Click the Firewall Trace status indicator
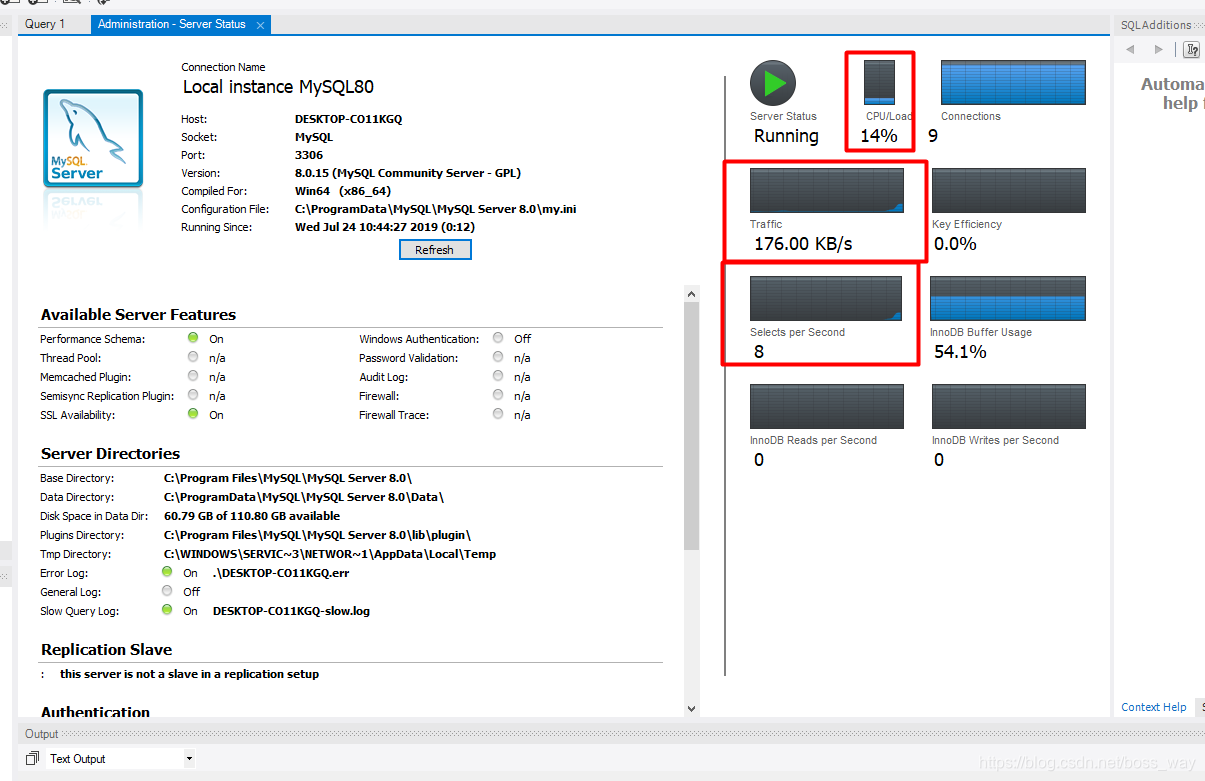 pos(498,414)
